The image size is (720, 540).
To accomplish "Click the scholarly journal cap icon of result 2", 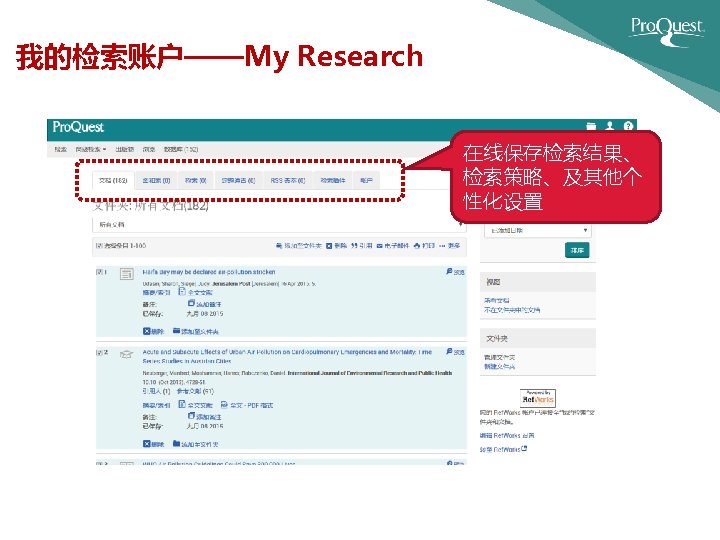I will coord(126,354).
